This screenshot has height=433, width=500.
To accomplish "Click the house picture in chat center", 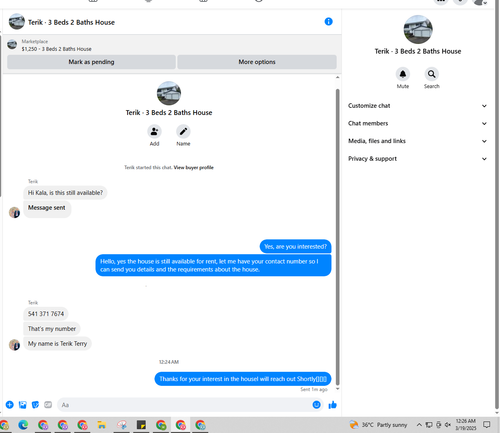I will 169,93.
